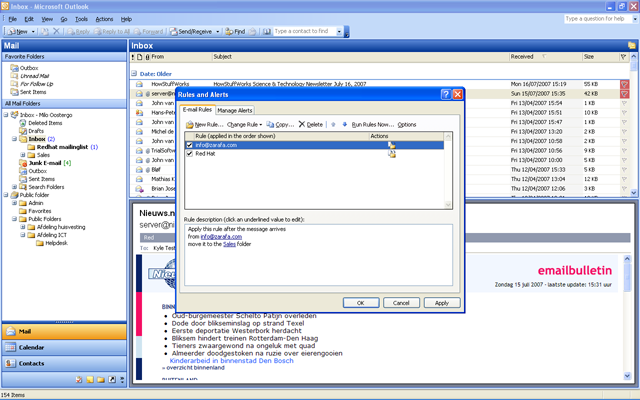Open Kinderarbeid in binnenstad Den Bosch link

(231, 361)
